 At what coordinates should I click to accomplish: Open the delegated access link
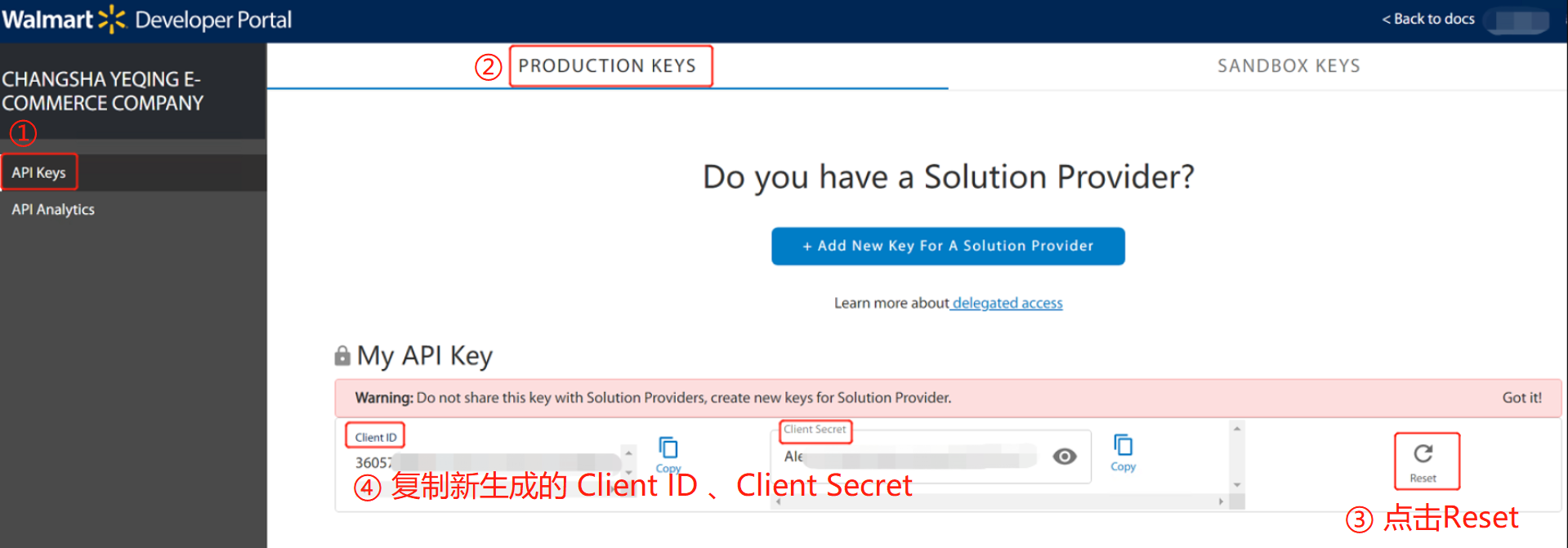pyautogui.click(x=1007, y=303)
